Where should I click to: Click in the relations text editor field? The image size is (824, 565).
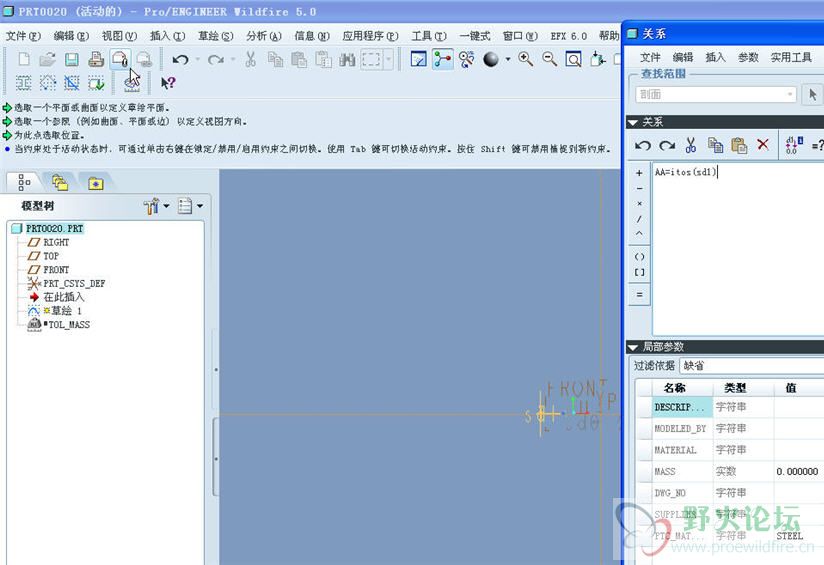click(738, 249)
